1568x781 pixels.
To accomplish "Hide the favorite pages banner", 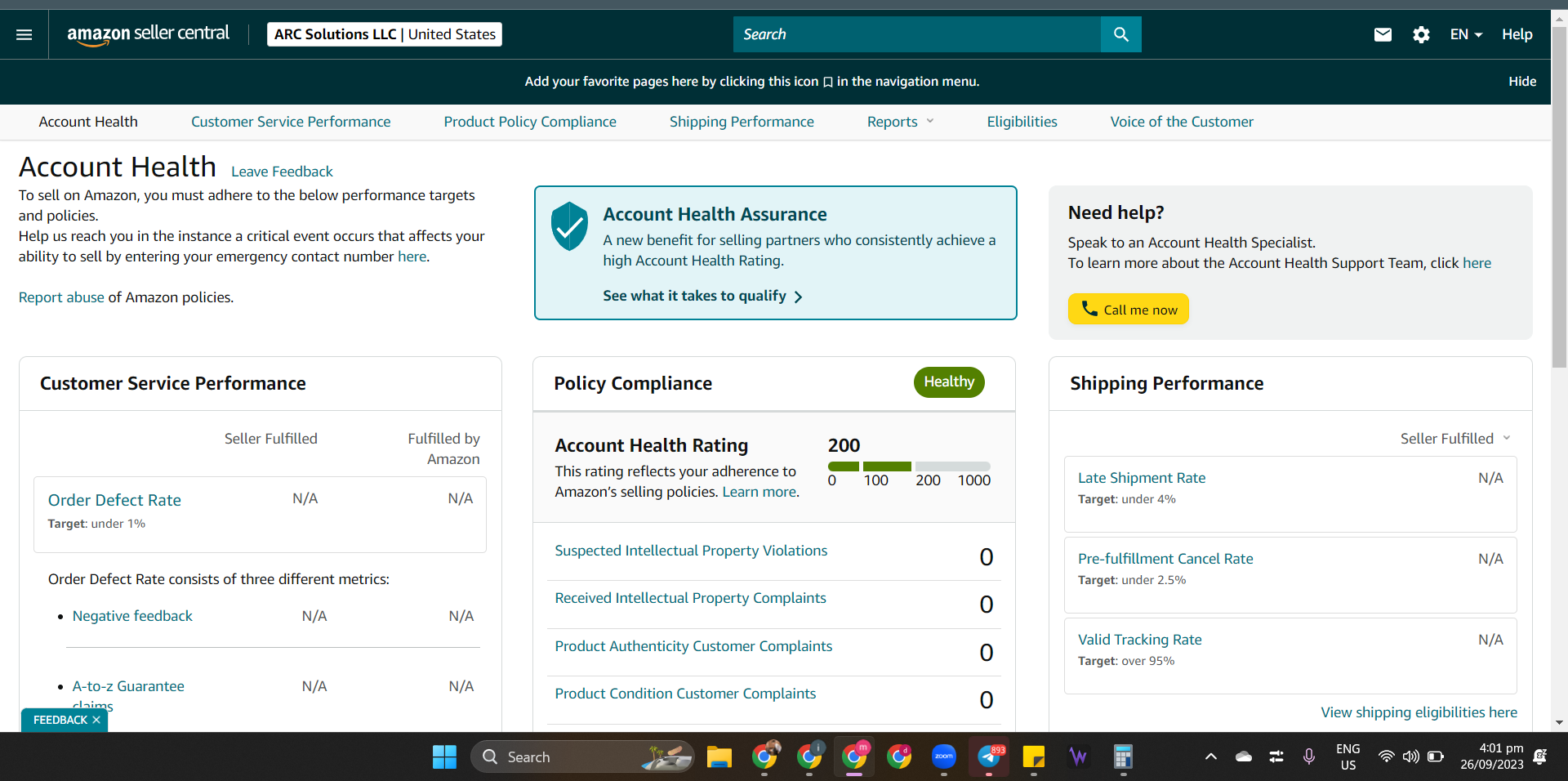I will pos(1522,82).
